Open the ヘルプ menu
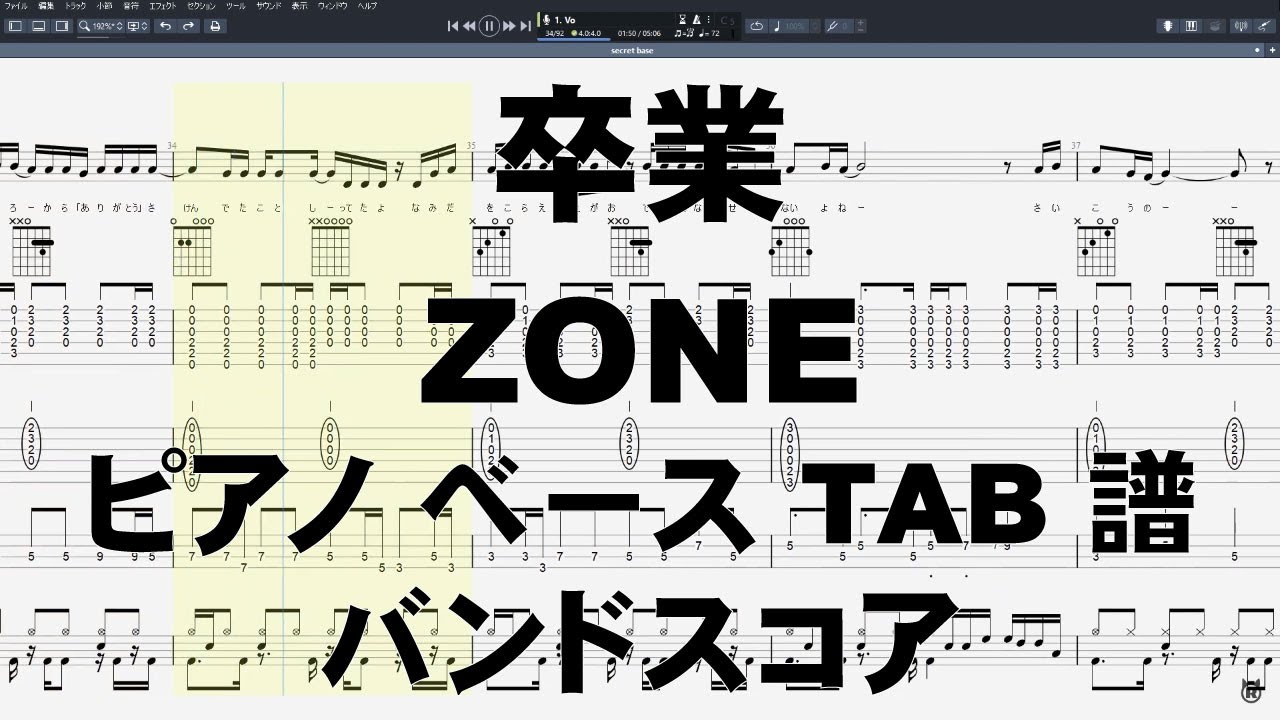The width and height of the screenshot is (1280, 720). (x=368, y=6)
